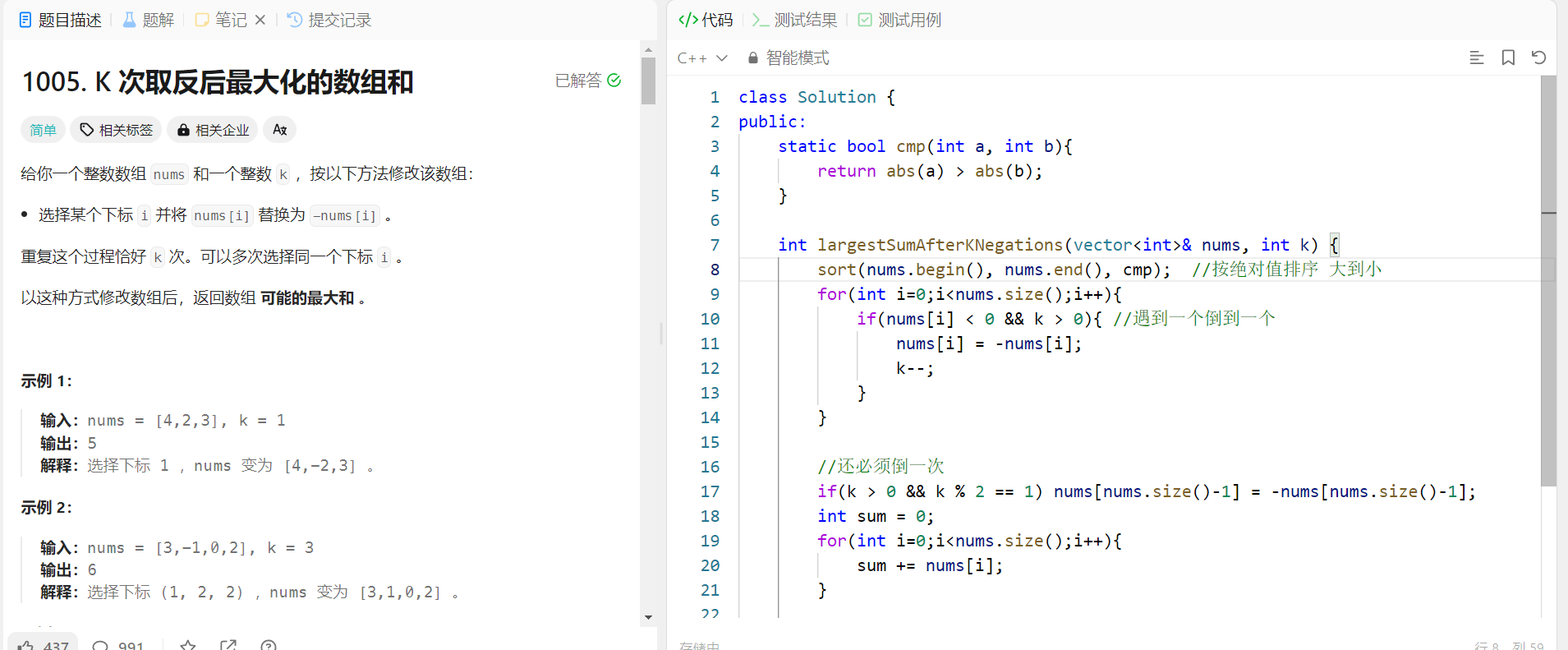Click the share icon
The height and width of the screenshot is (650, 1568).
[228, 645]
